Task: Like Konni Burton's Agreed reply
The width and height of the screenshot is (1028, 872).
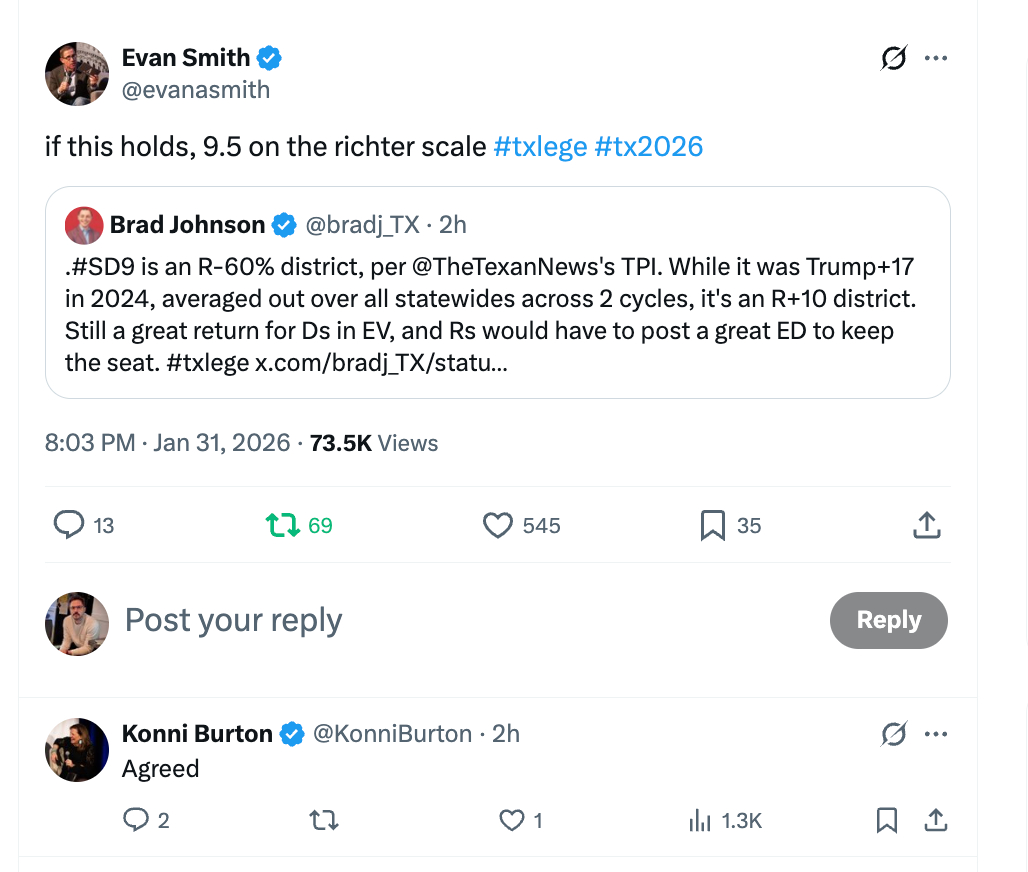Action: [512, 821]
